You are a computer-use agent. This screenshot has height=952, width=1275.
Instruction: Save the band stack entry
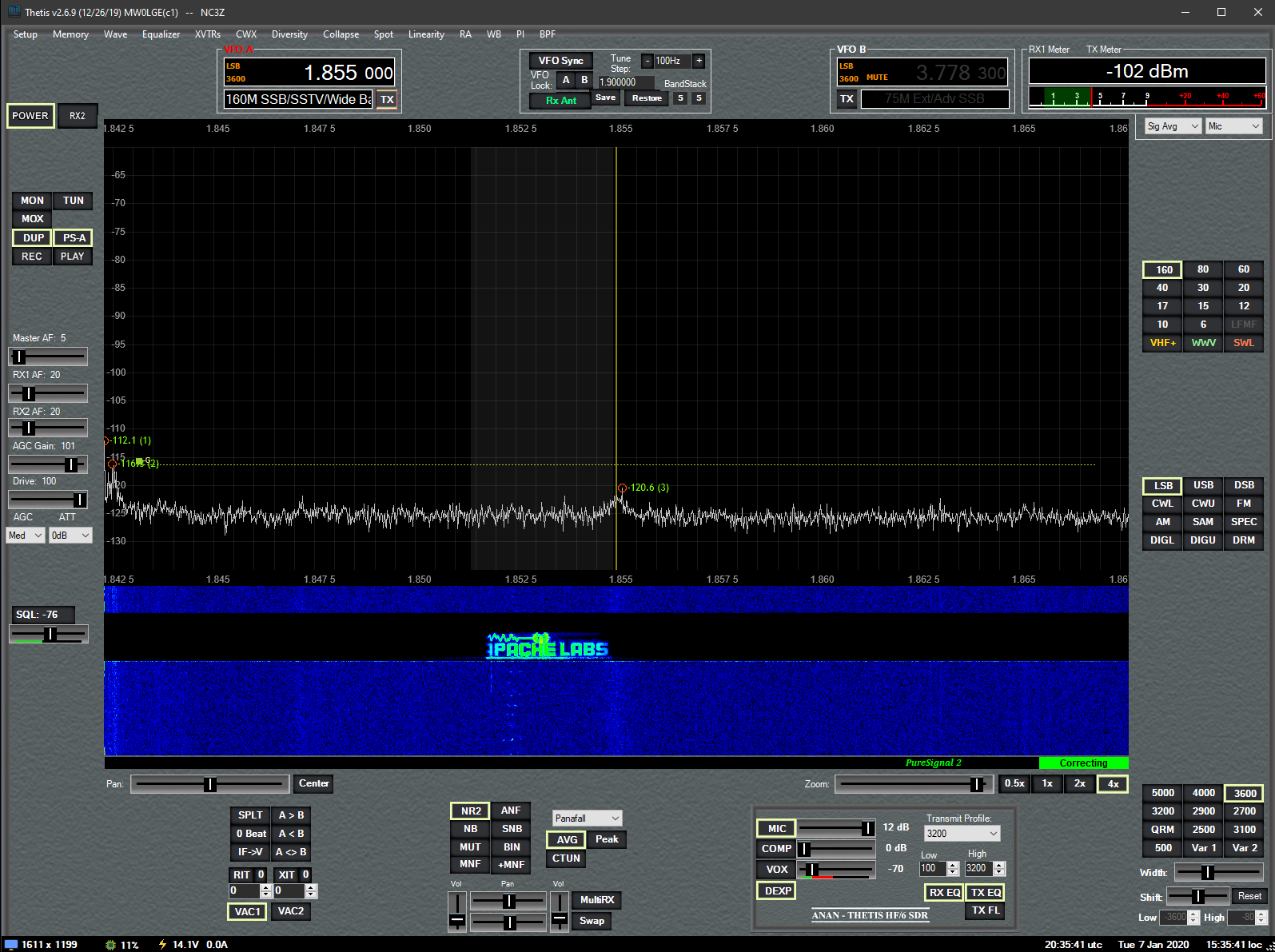pos(606,98)
